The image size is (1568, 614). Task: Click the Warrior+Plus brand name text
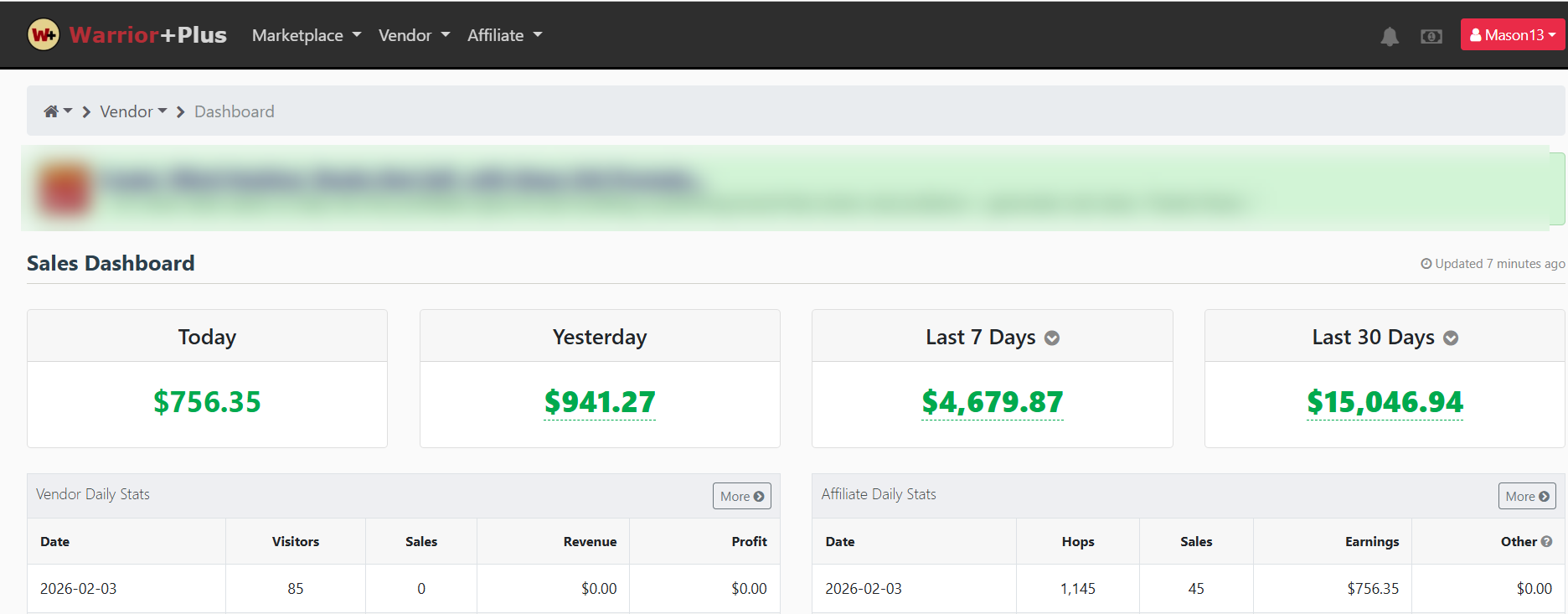[148, 35]
